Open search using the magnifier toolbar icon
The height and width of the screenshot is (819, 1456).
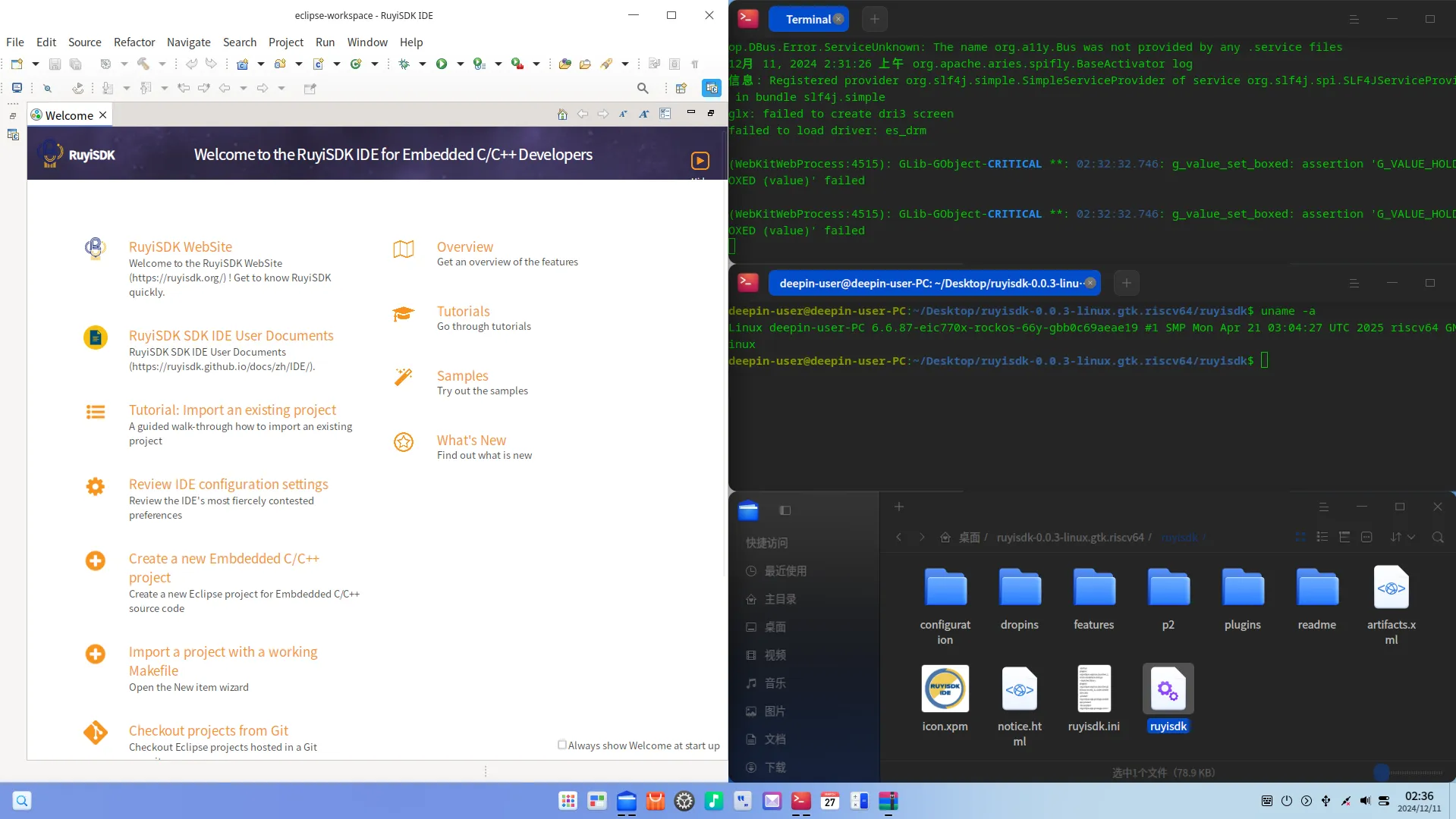click(x=643, y=88)
